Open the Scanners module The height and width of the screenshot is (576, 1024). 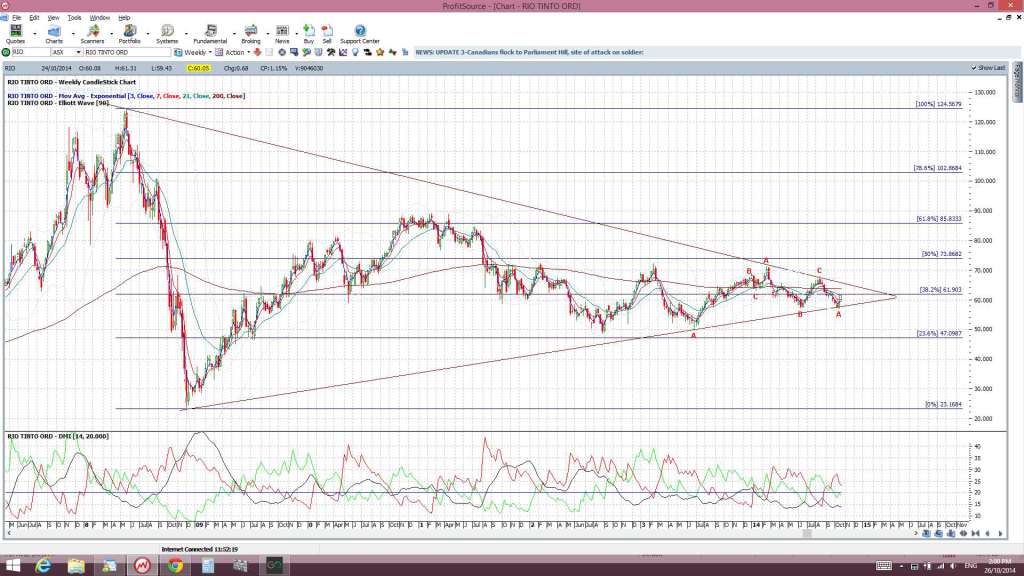[x=92, y=34]
